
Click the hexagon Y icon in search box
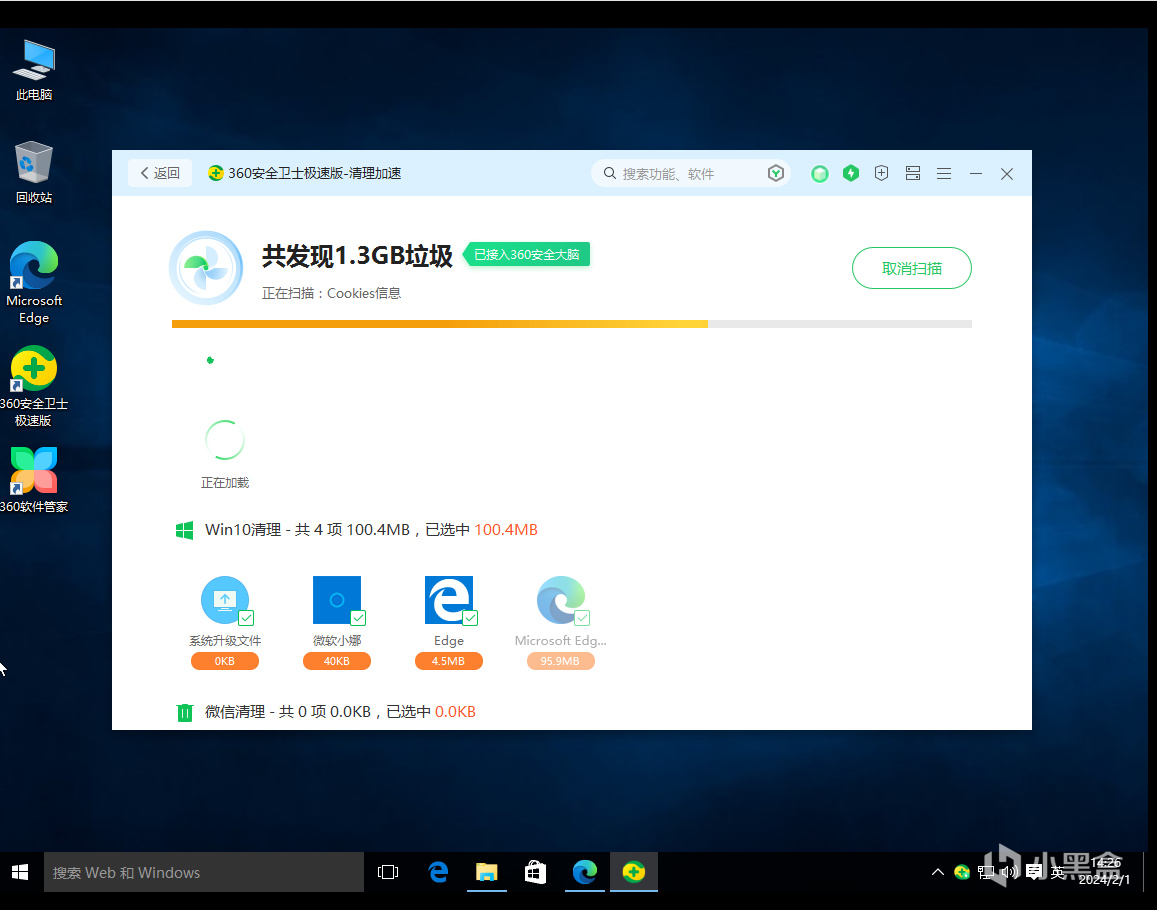click(x=776, y=173)
